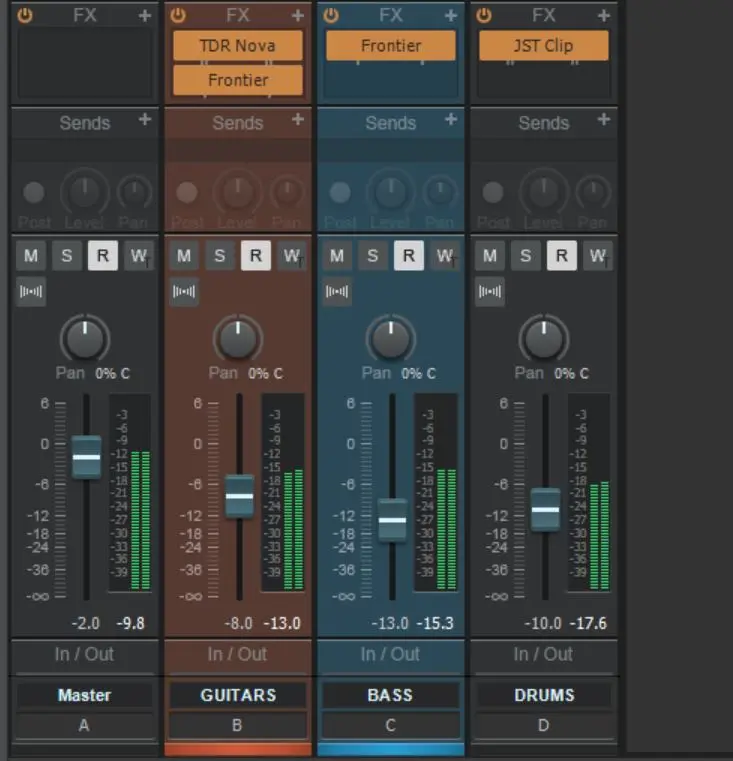Click the interleave icon on BASS channel
This screenshot has height=761, width=733.
pos(337,292)
